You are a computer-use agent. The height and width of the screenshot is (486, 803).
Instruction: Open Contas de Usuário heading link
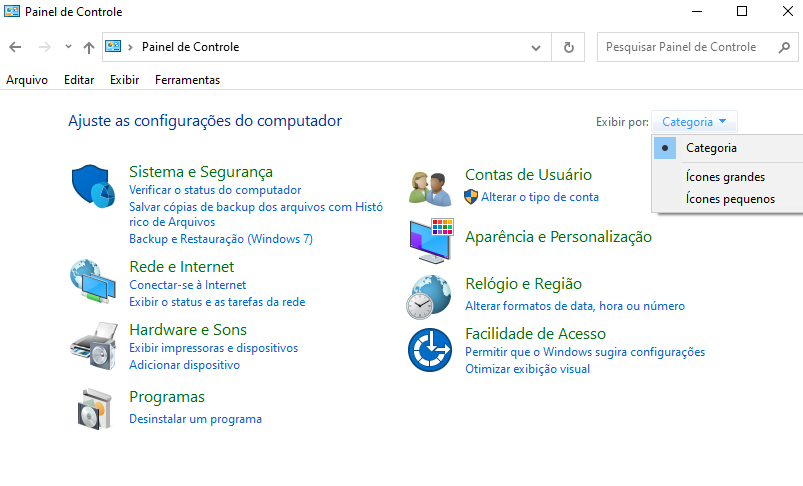point(529,175)
